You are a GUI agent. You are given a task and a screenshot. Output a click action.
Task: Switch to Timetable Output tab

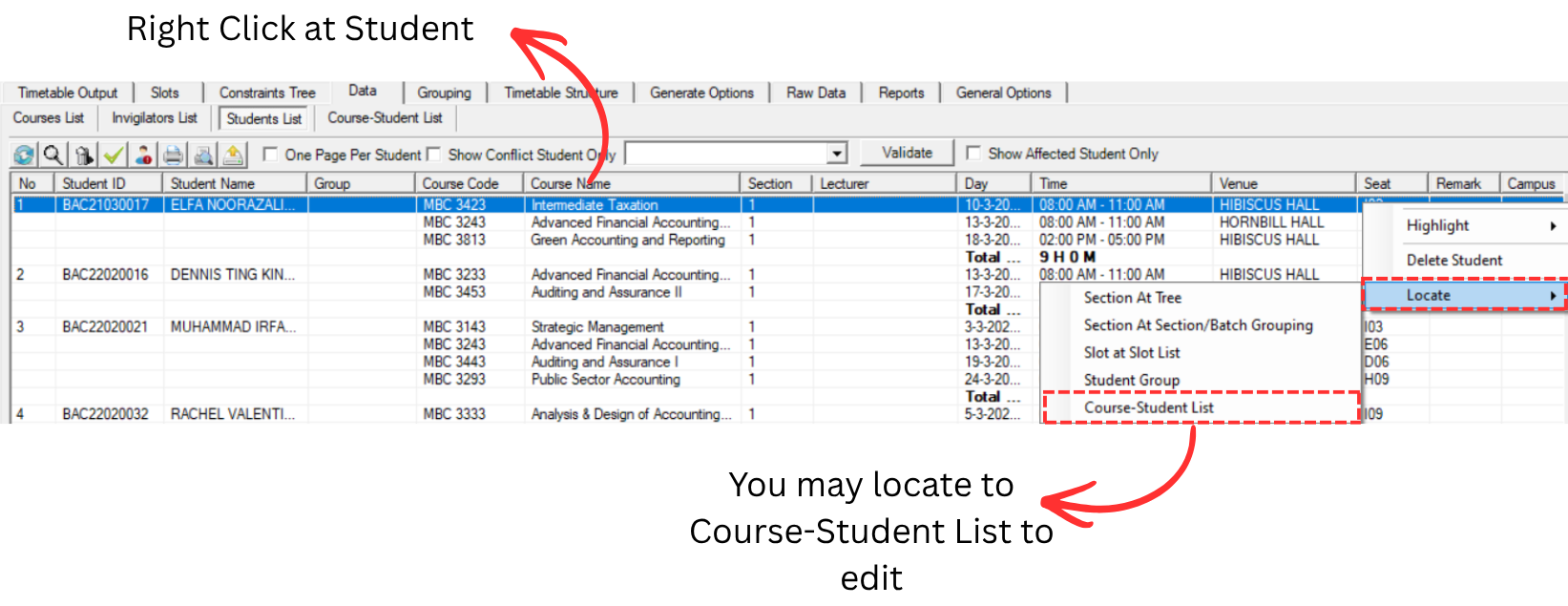pos(68,93)
